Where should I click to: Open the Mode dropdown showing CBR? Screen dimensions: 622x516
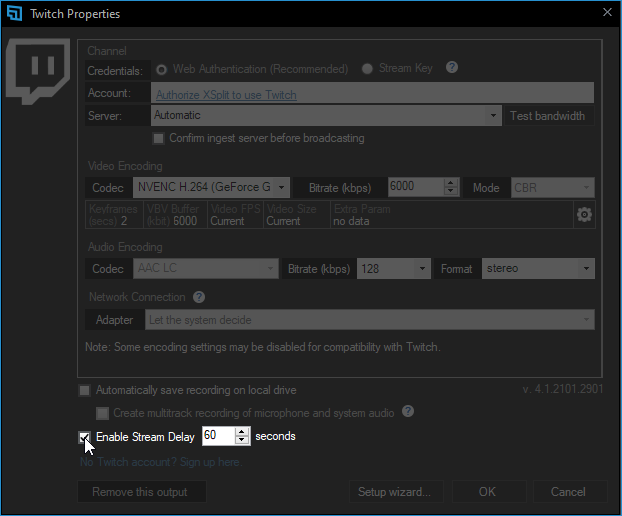coord(552,187)
